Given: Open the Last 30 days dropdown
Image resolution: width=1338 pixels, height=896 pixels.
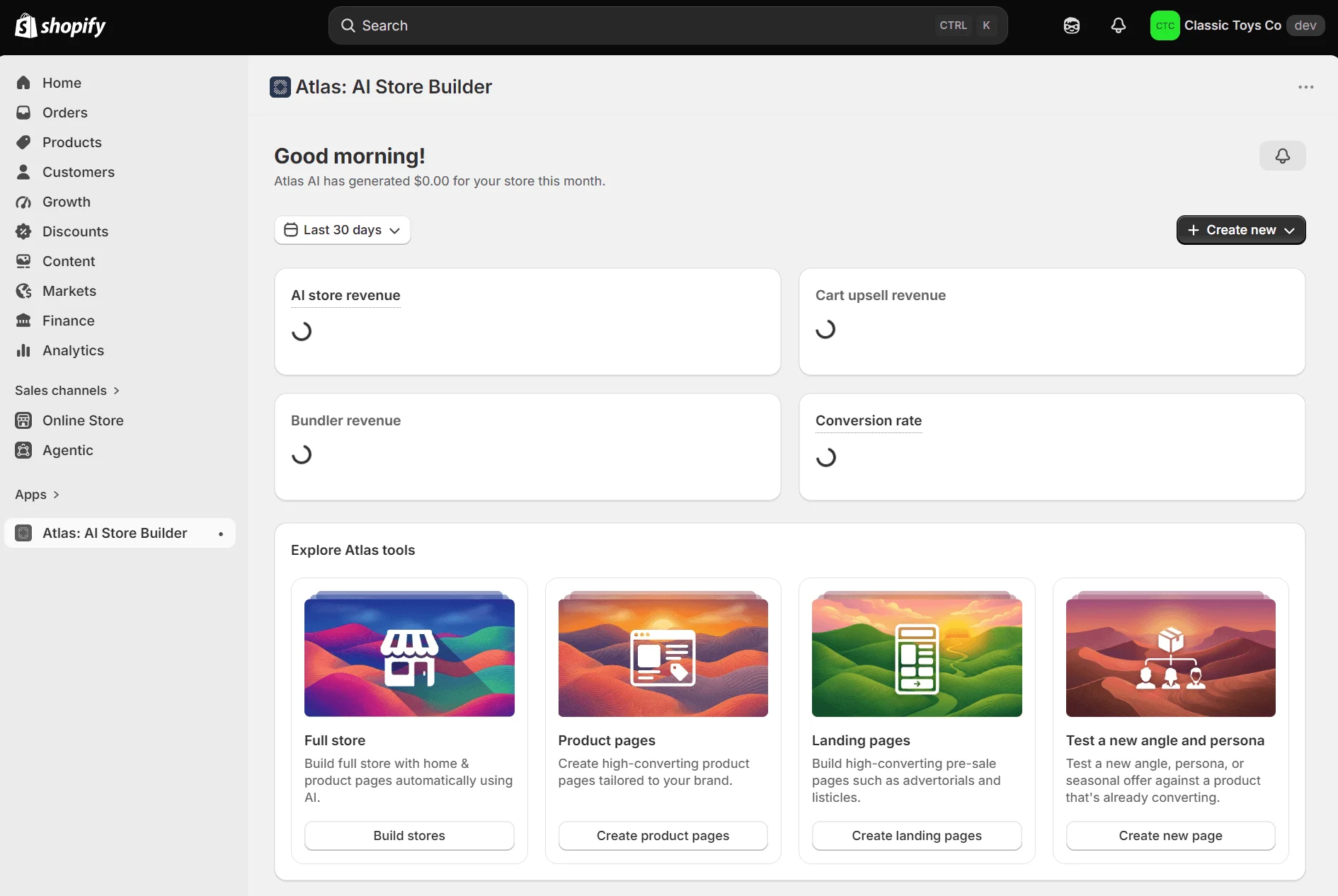Looking at the screenshot, I should pyautogui.click(x=342, y=230).
